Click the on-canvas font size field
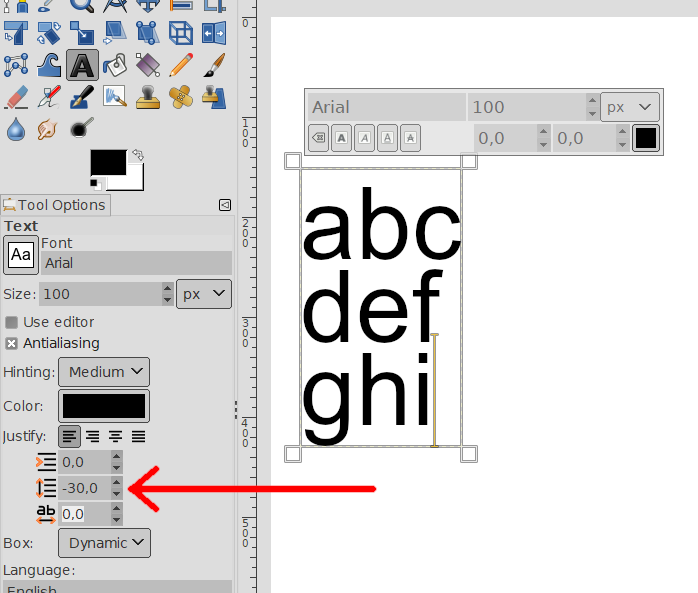Image resolution: width=698 pixels, height=593 pixels. pyautogui.click(x=527, y=107)
